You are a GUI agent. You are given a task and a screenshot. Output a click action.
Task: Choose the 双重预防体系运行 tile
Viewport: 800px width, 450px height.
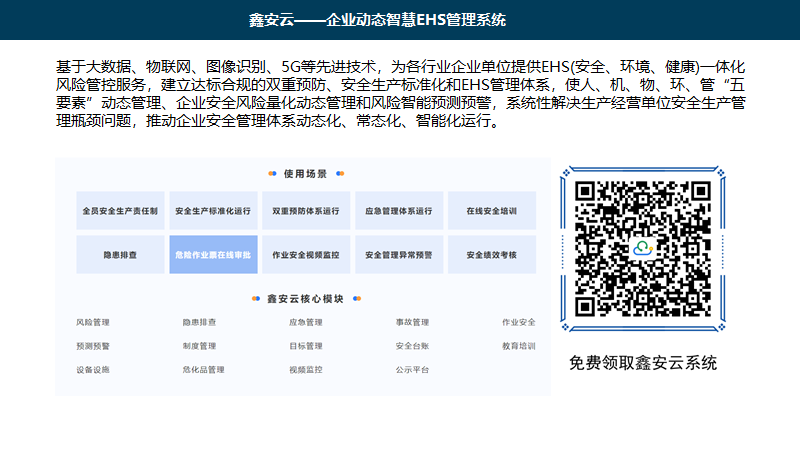[x=306, y=211]
